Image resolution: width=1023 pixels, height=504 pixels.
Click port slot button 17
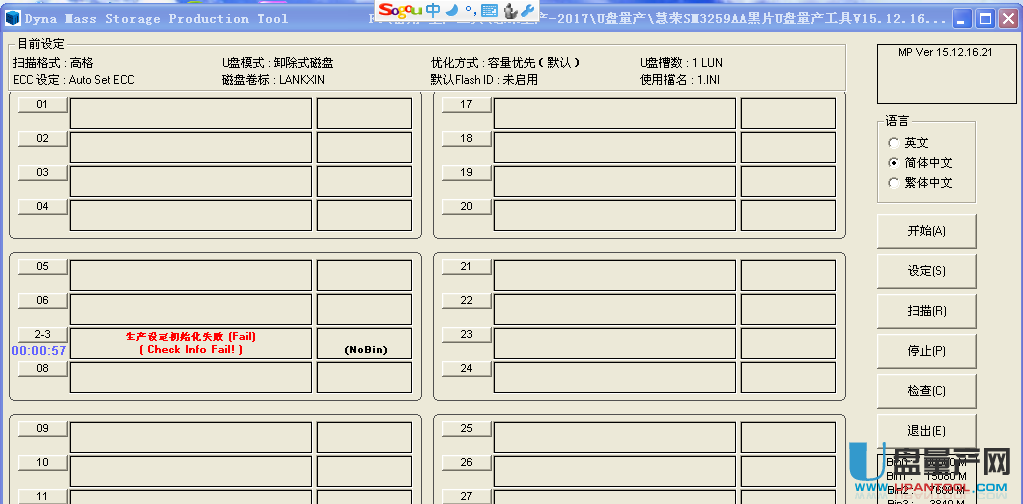pyautogui.click(x=466, y=104)
